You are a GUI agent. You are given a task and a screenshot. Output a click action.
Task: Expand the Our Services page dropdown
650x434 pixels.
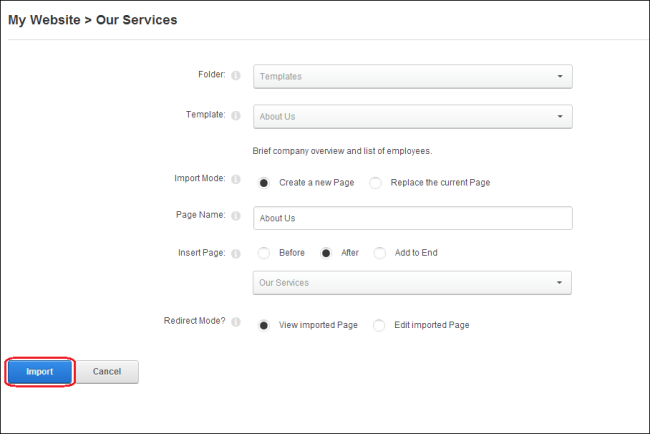point(412,283)
